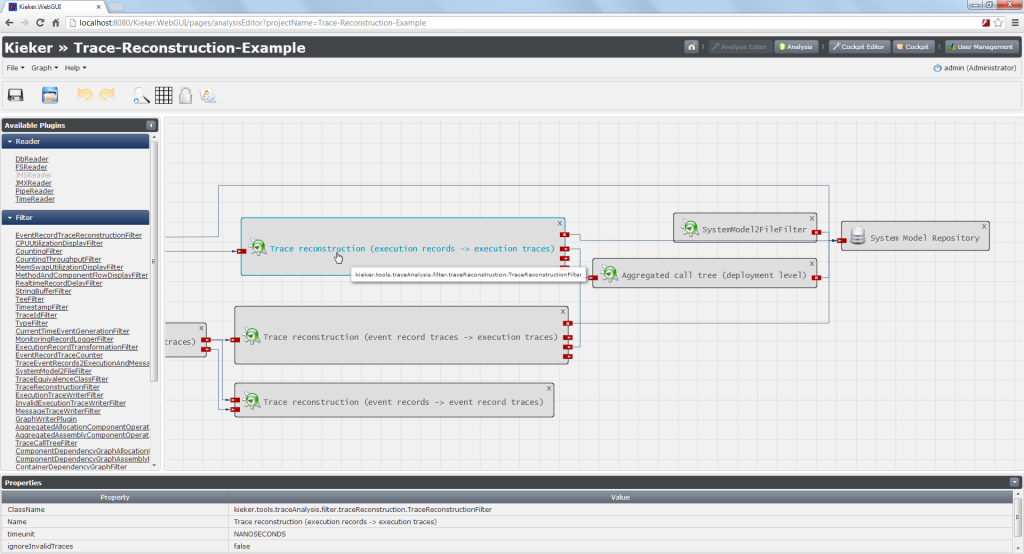Toggle the grid display icon
1024x554 pixels.
[163, 95]
